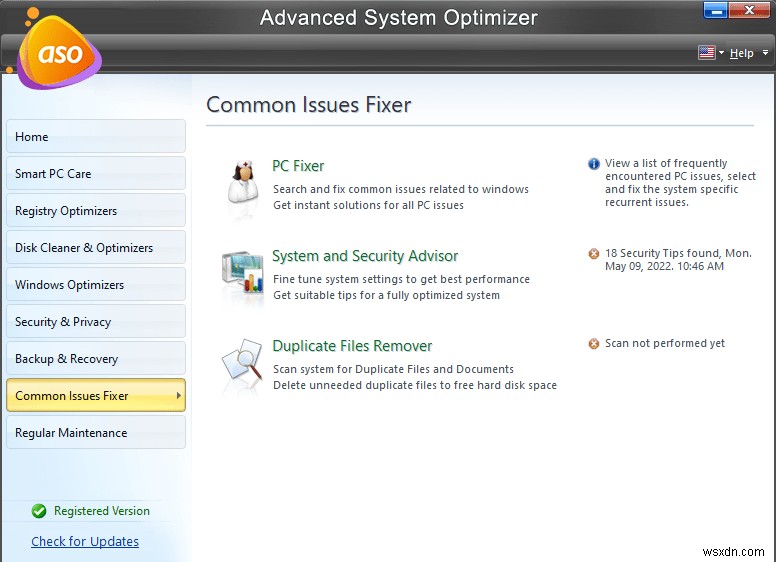Click the ASO logo
Screen dimensions: 776x562
[x=59, y=51]
